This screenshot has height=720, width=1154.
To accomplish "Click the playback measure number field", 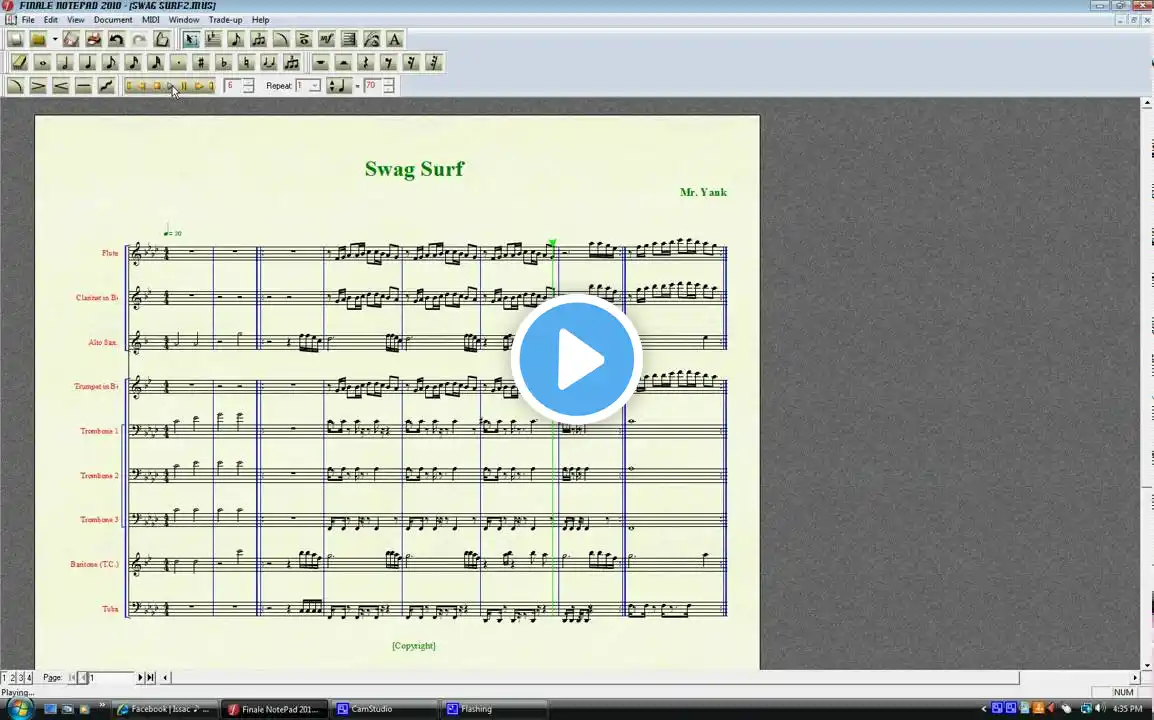I will [x=233, y=86].
